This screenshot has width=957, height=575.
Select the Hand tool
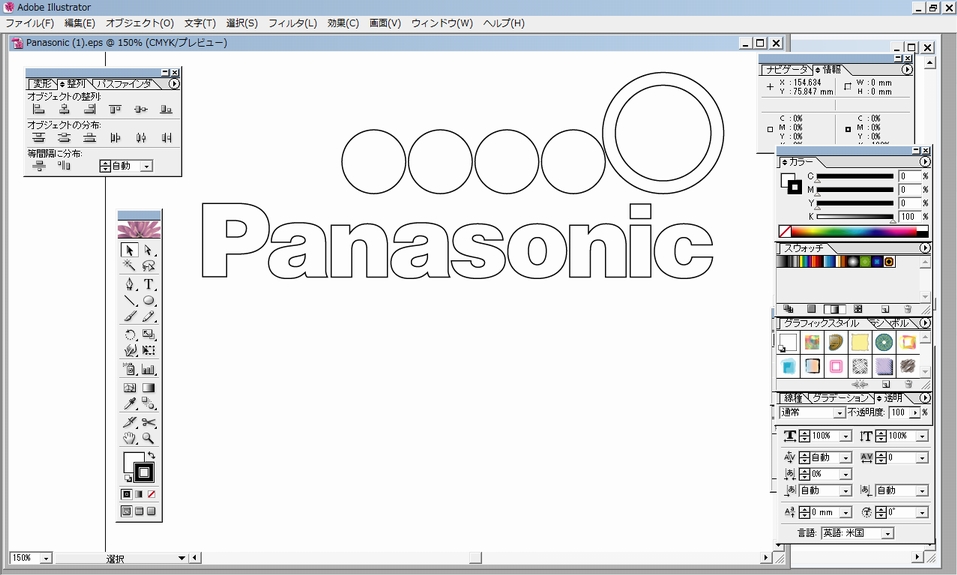click(x=130, y=438)
